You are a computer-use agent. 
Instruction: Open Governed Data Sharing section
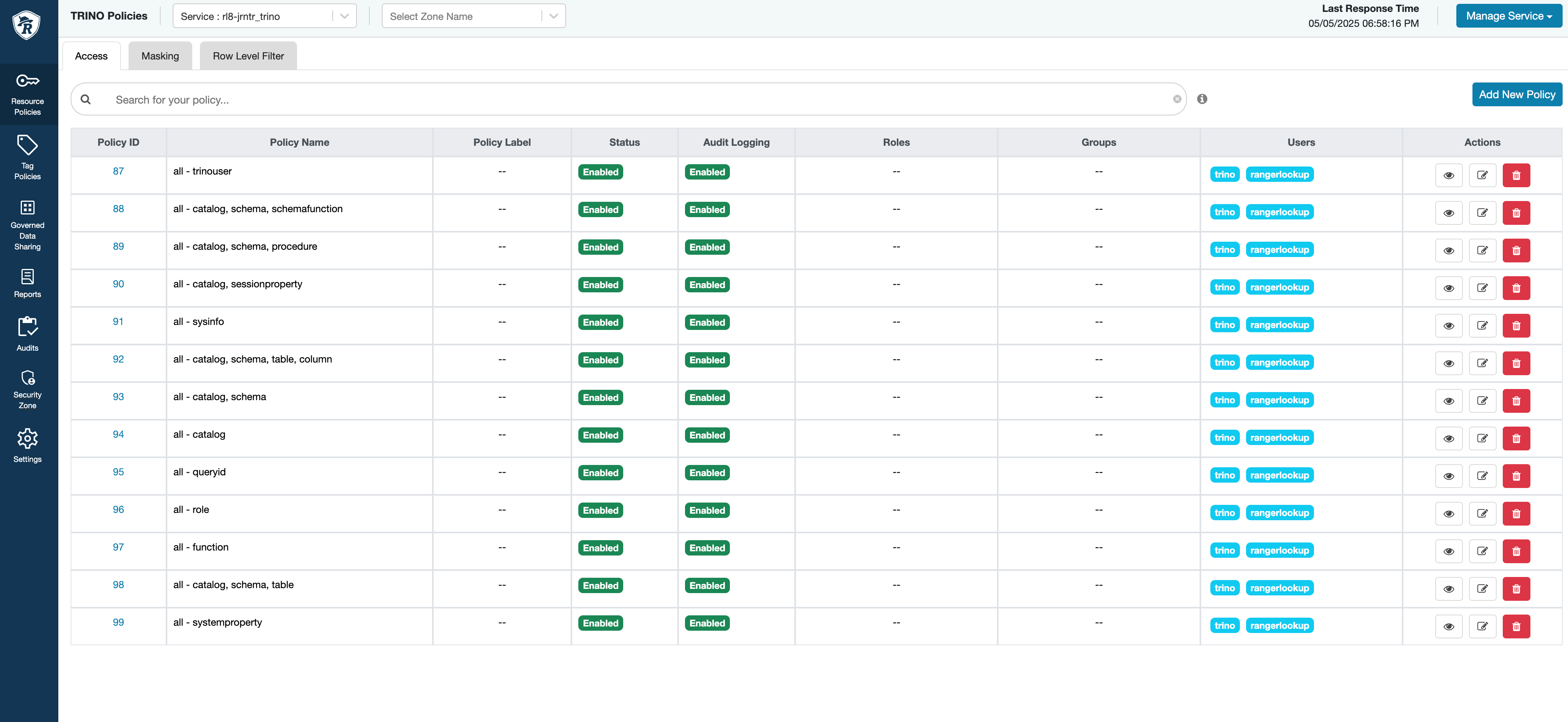coord(27,225)
